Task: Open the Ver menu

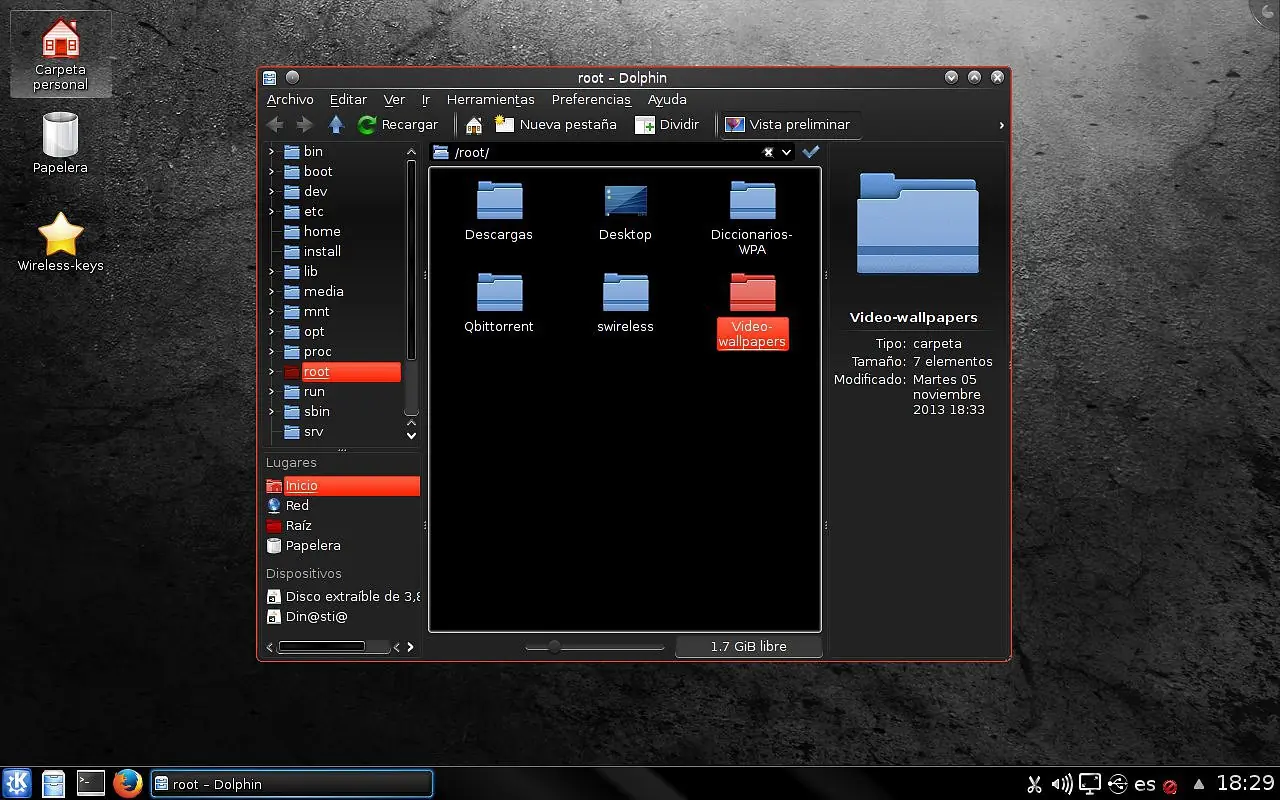Action: (394, 100)
